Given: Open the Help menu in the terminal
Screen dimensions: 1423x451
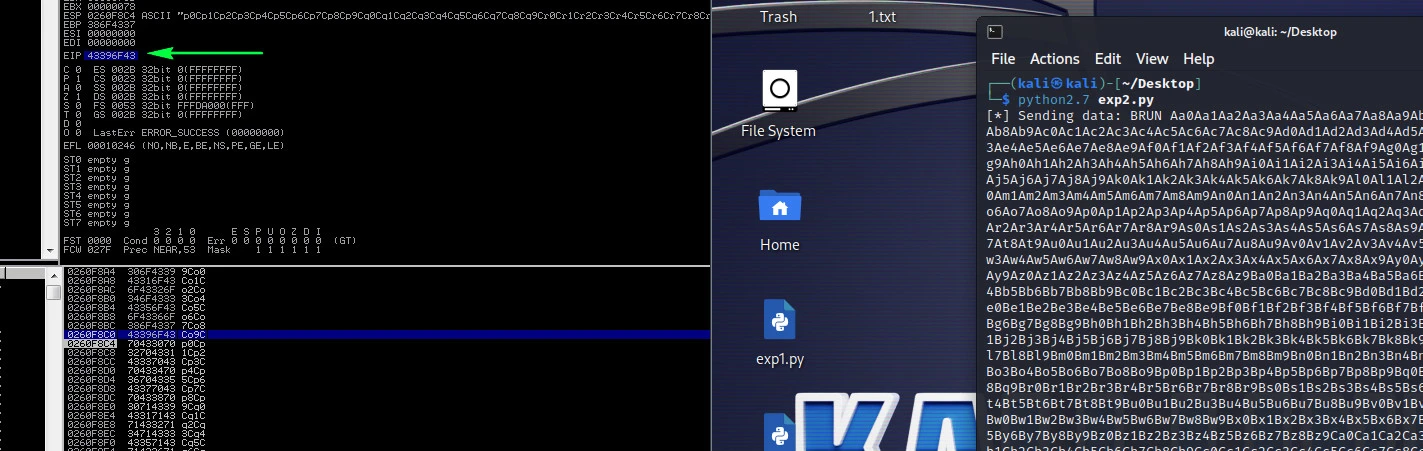Looking at the screenshot, I should pos(1198,59).
